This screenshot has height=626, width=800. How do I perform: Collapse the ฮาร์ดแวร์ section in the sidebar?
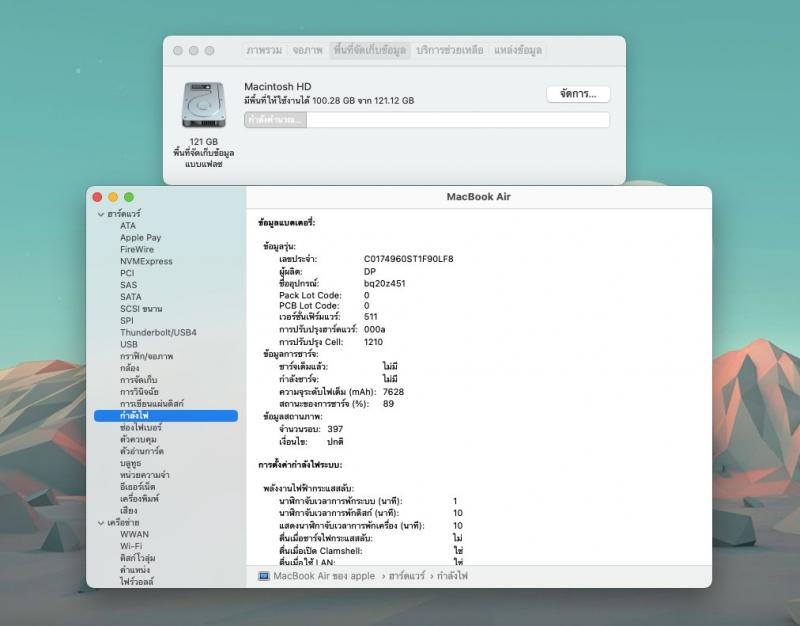[x=101, y=214]
